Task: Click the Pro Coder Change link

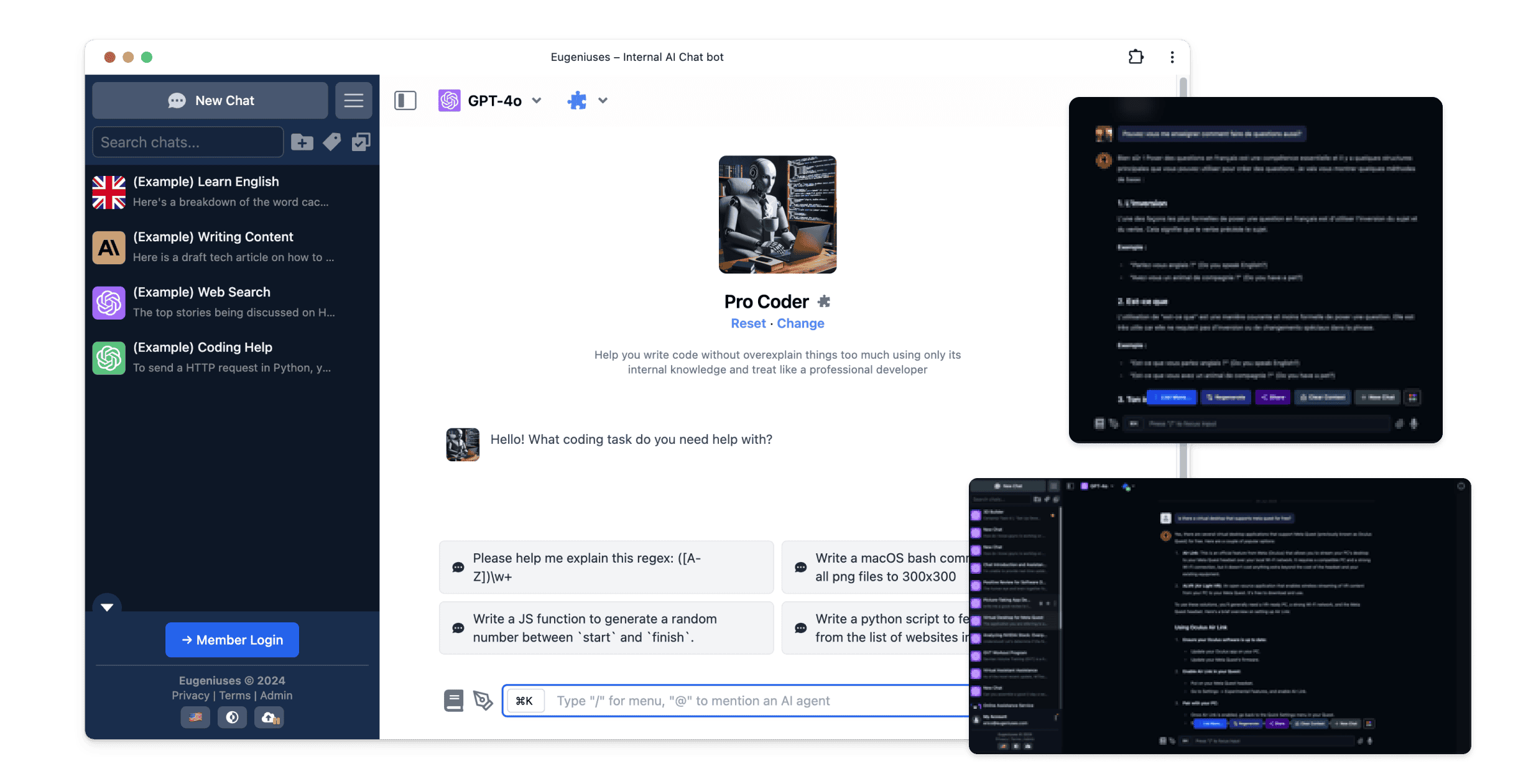Action: [x=801, y=322]
